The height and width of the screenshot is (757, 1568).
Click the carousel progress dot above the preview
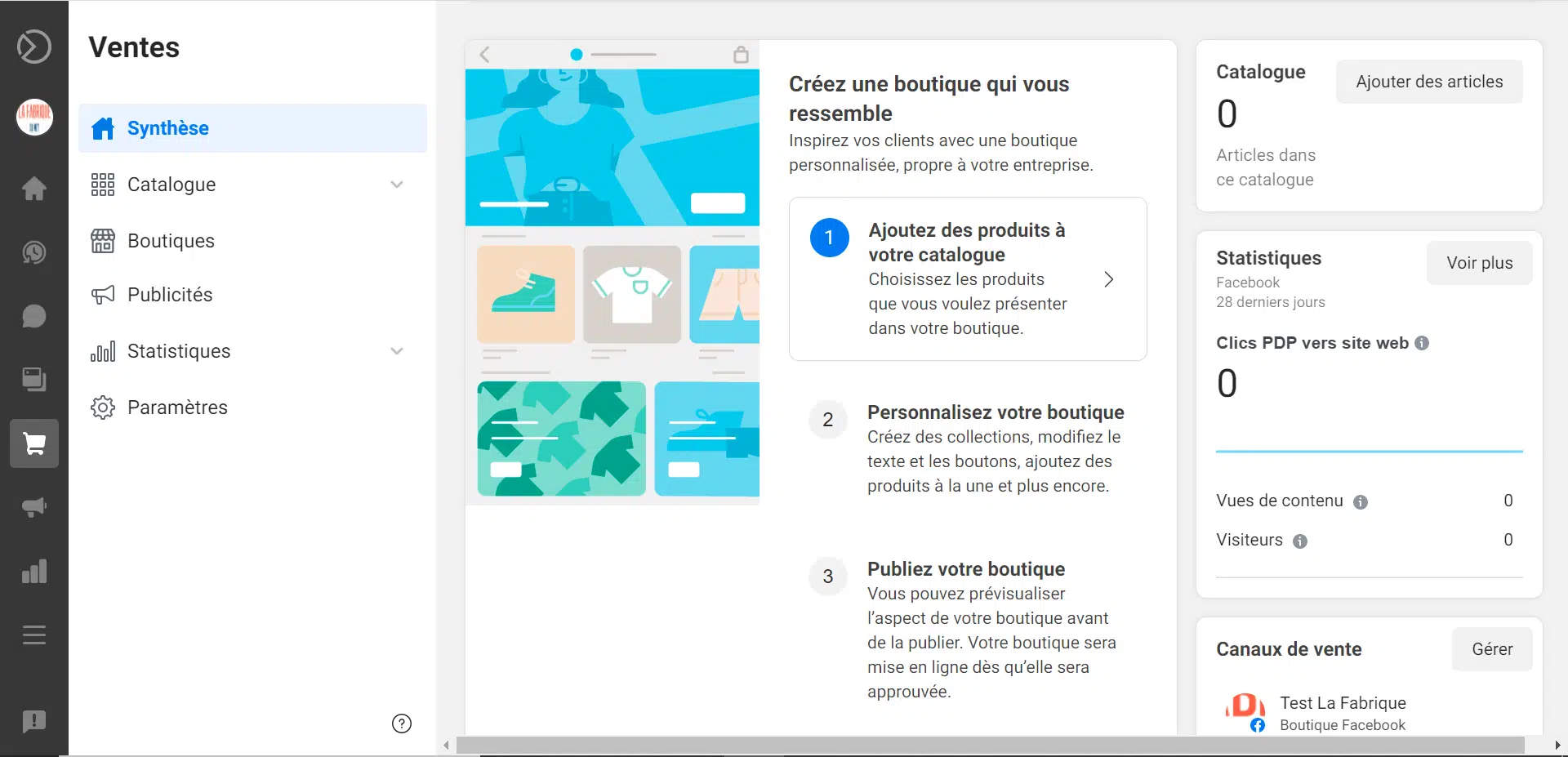point(576,54)
